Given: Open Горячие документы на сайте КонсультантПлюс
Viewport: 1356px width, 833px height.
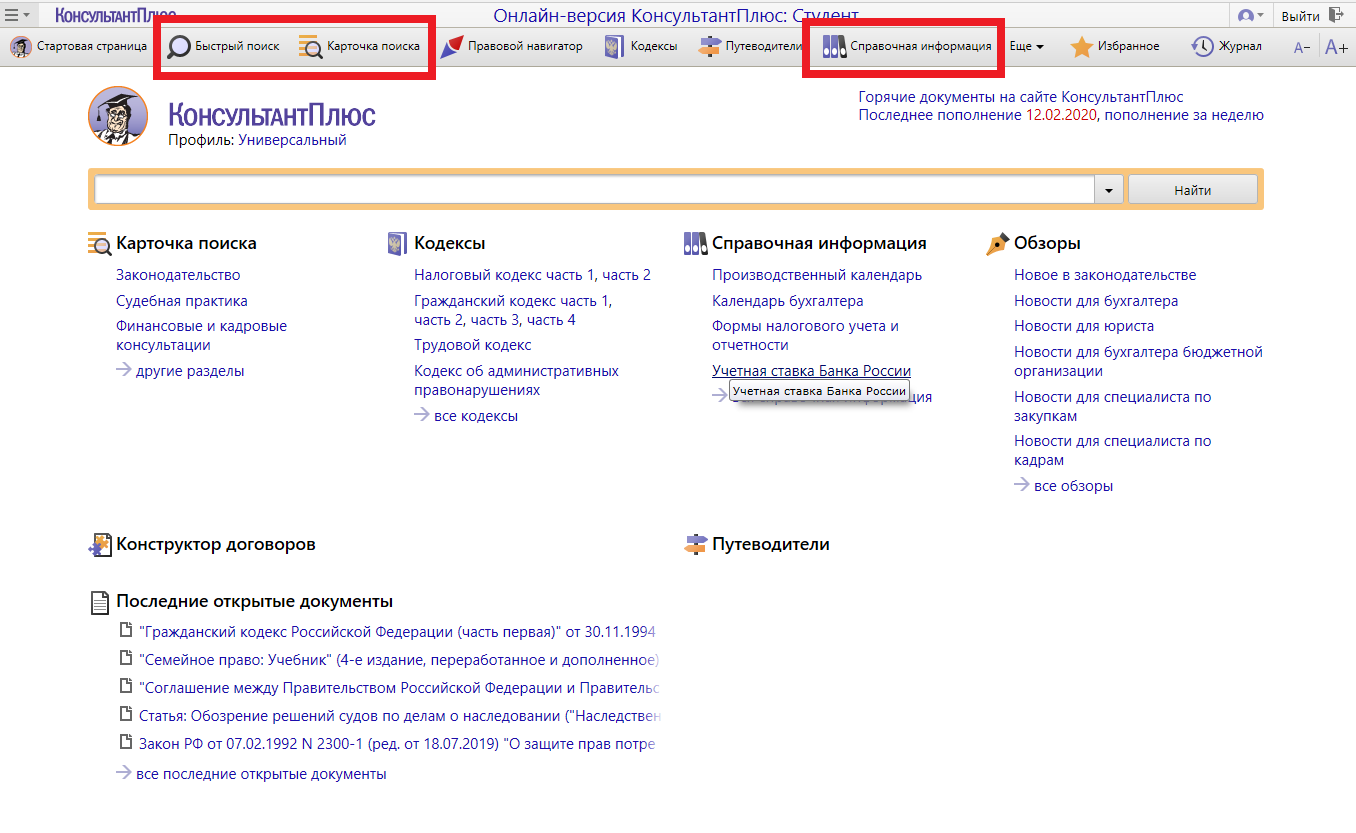Looking at the screenshot, I should click(x=1021, y=97).
